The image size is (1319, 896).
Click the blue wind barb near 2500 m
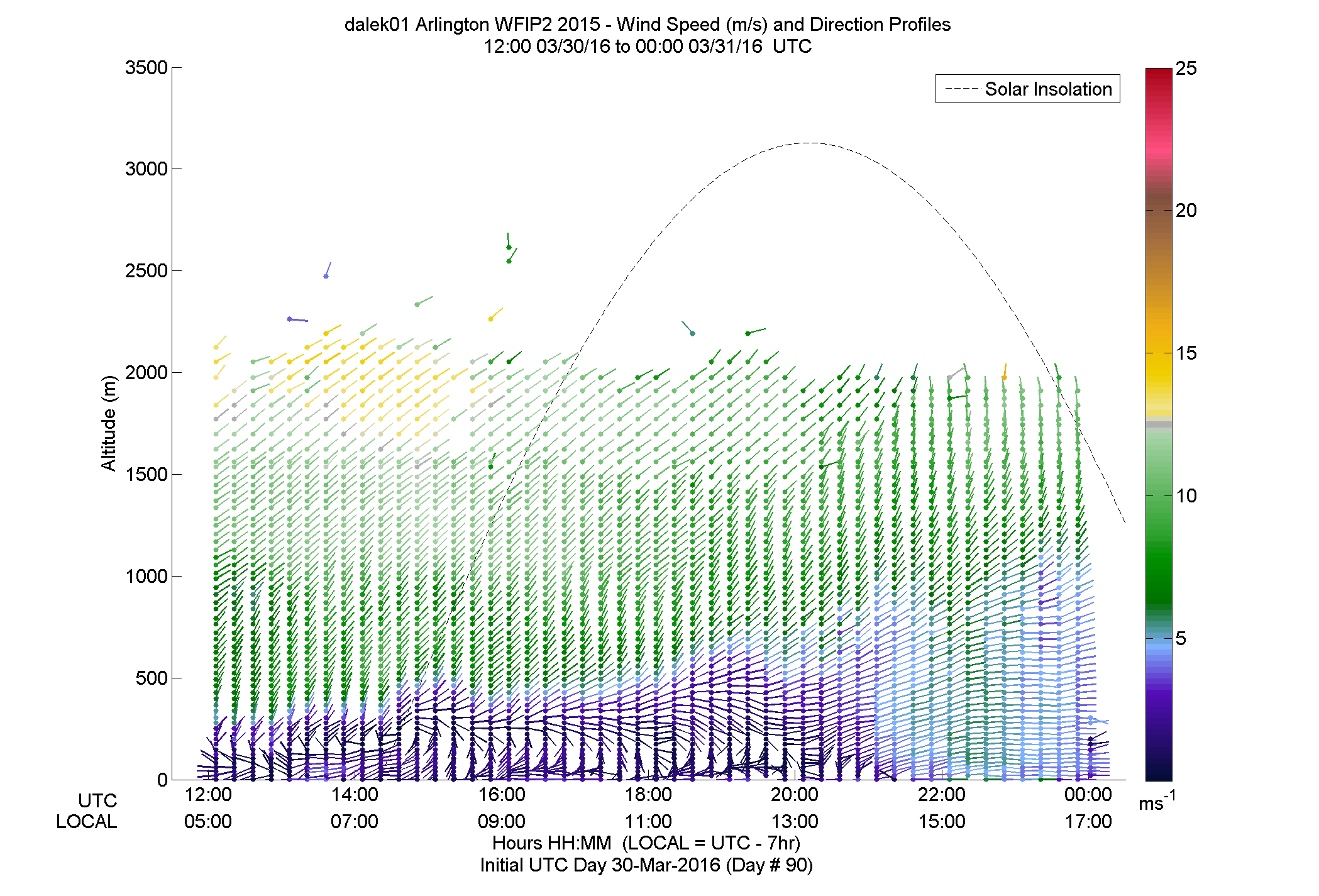point(328,270)
